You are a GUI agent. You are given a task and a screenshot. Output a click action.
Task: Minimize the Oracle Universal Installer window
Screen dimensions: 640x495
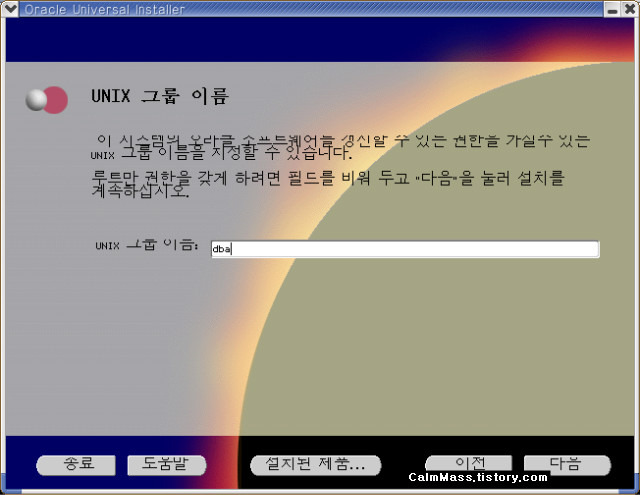click(612, 9)
